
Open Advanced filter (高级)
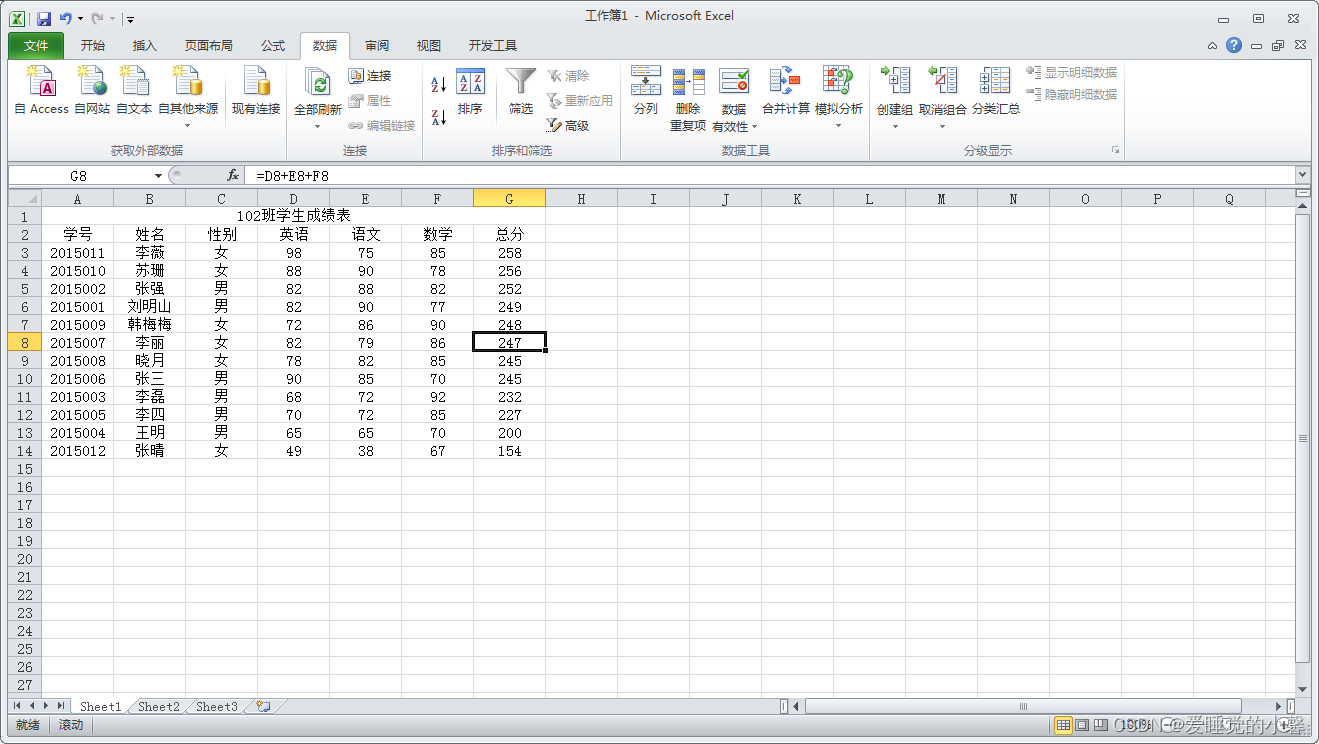pyautogui.click(x=568, y=126)
